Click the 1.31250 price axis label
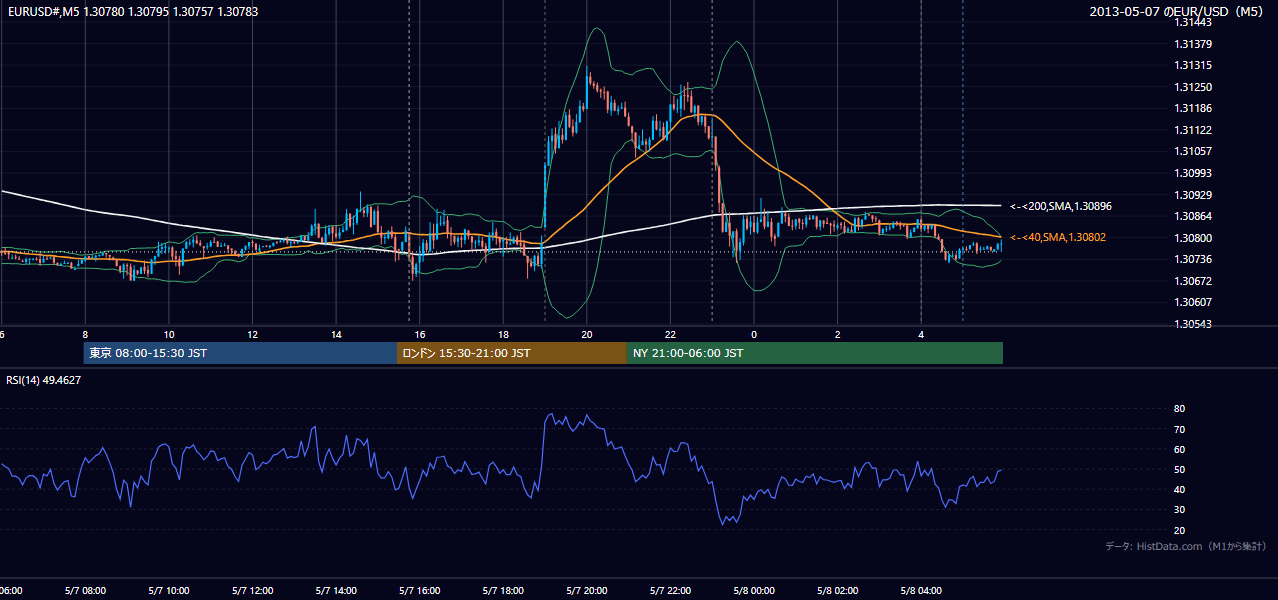Screen dimensions: 1278x600 (1193, 87)
